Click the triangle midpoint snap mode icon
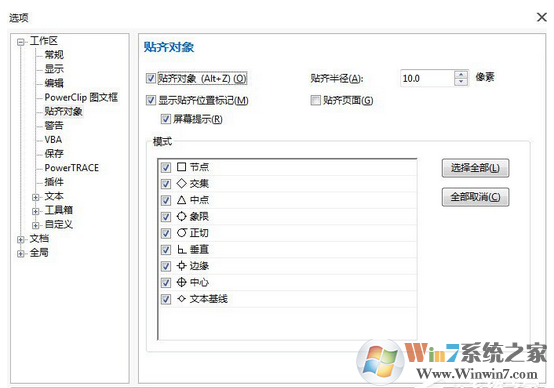This screenshot has width=554, height=388. point(181,200)
